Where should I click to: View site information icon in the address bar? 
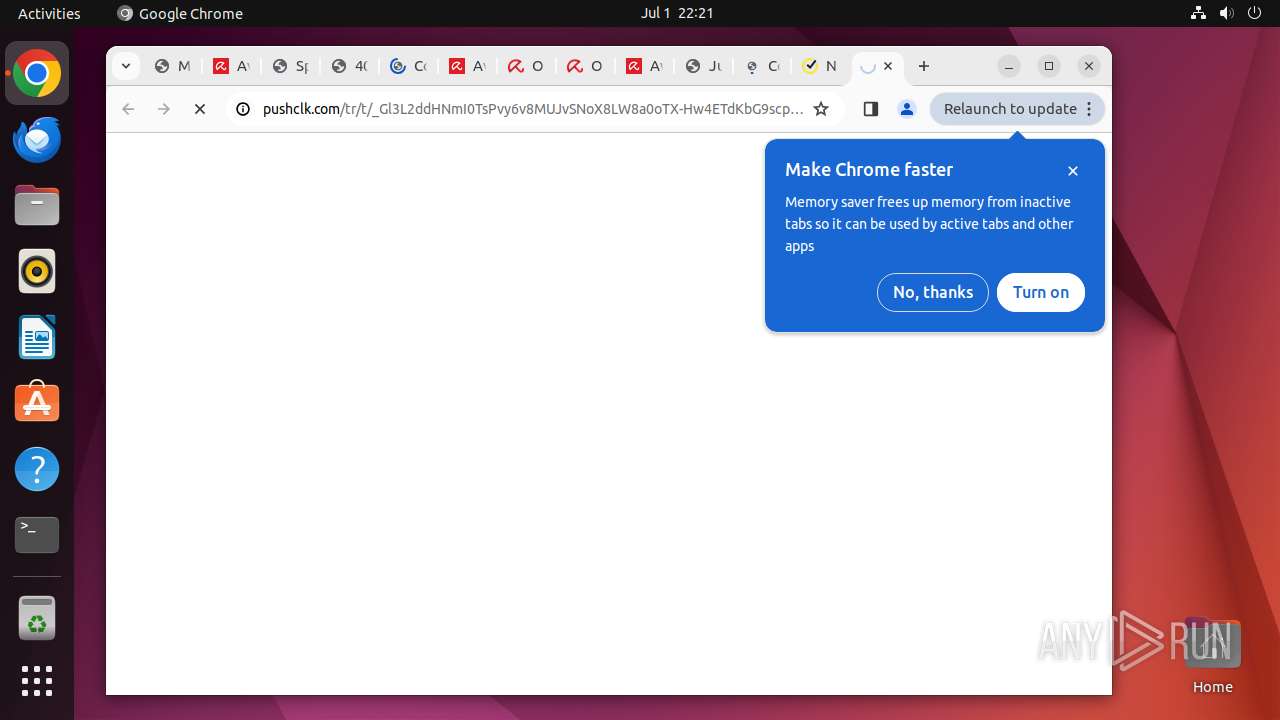(x=242, y=109)
